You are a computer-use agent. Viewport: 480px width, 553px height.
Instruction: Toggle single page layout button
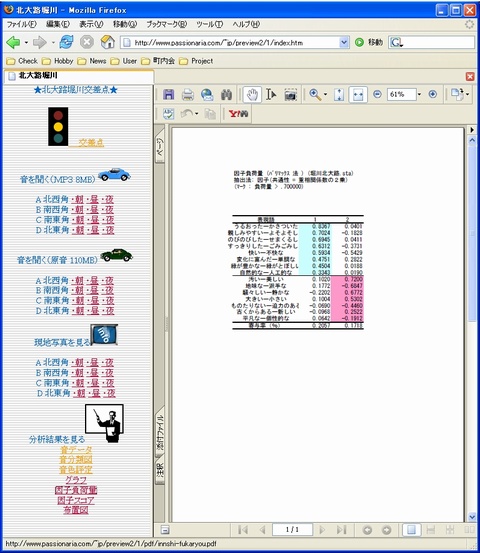click(x=412, y=529)
